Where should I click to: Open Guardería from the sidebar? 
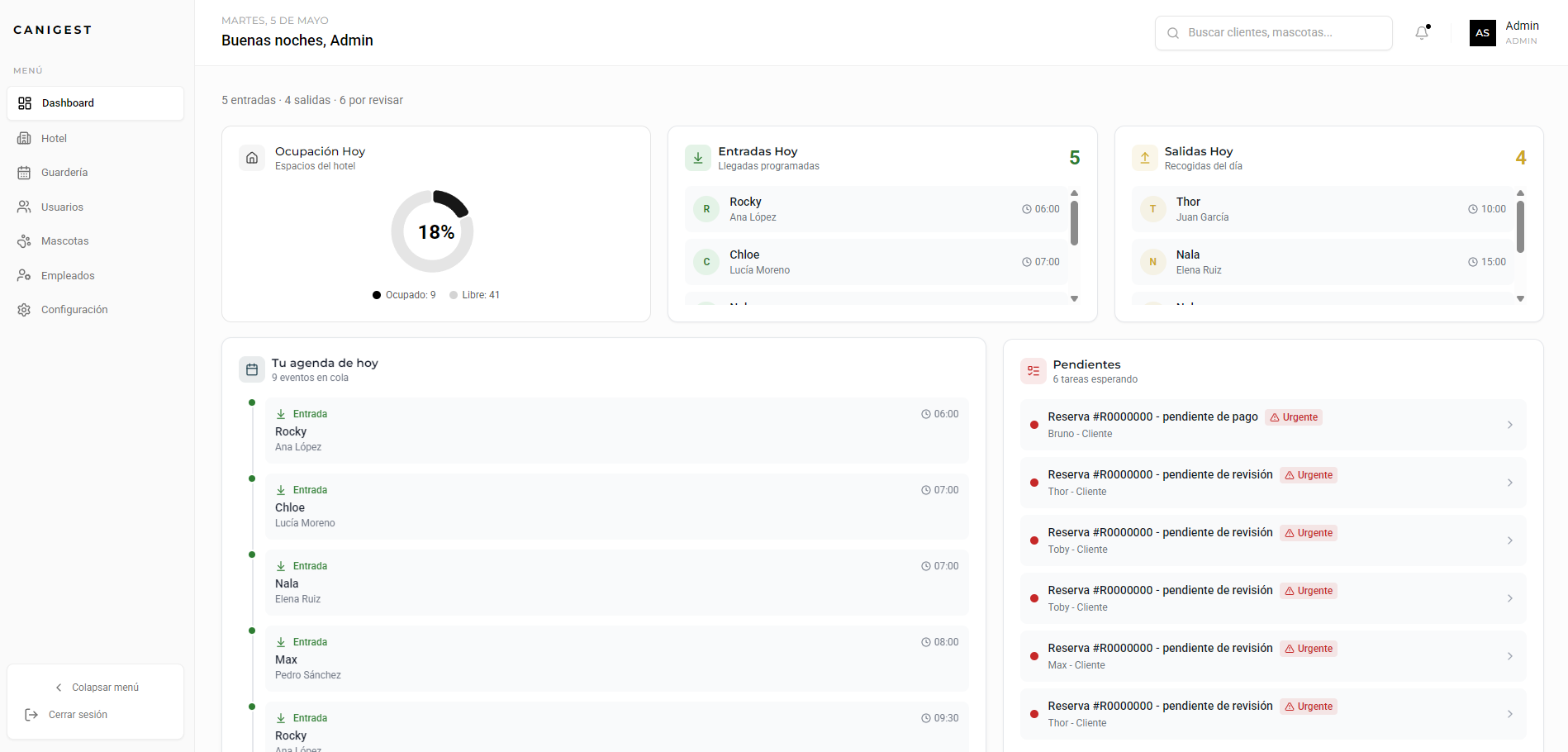pyautogui.click(x=95, y=173)
